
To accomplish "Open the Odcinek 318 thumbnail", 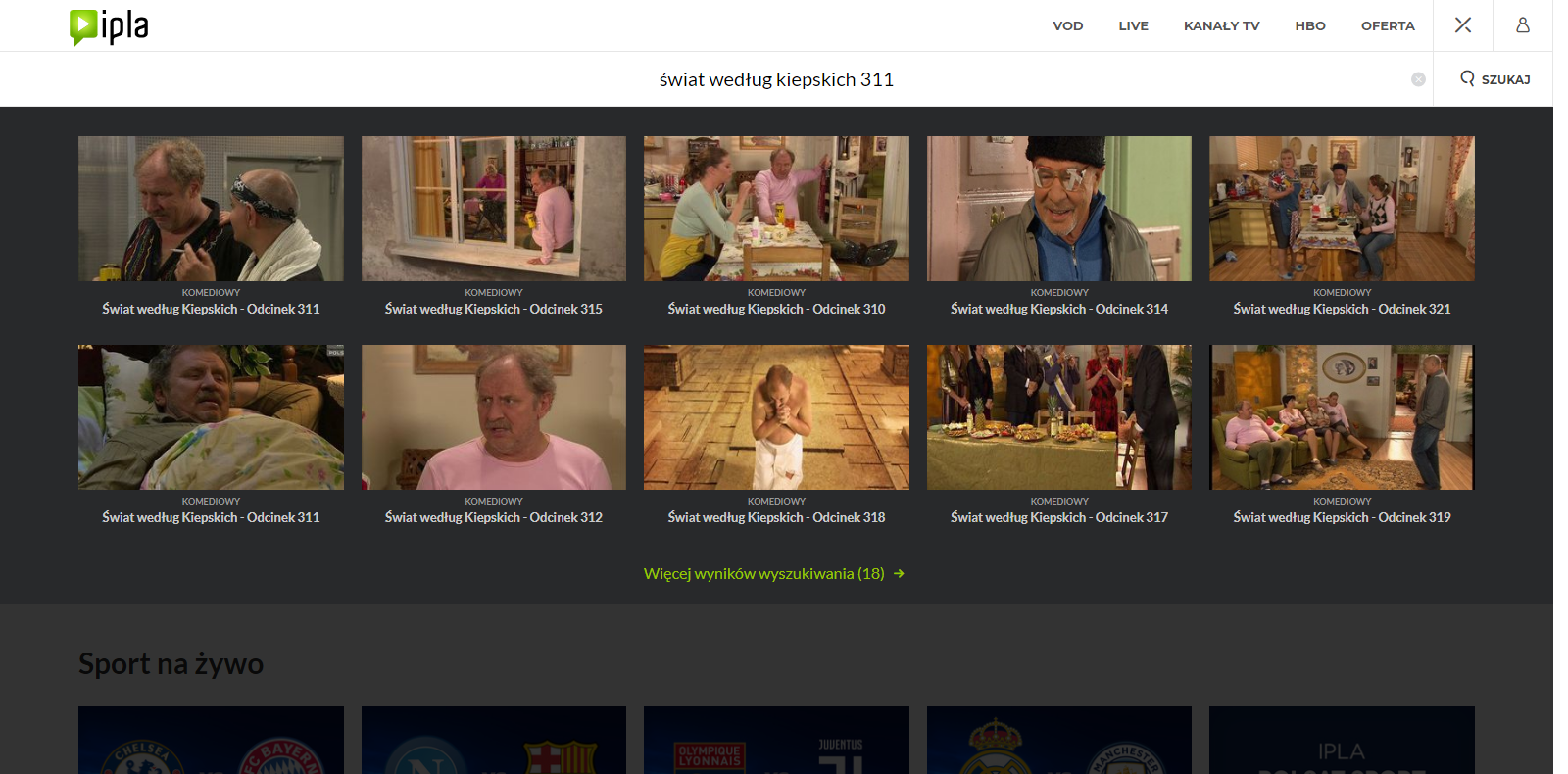I will 776,417.
